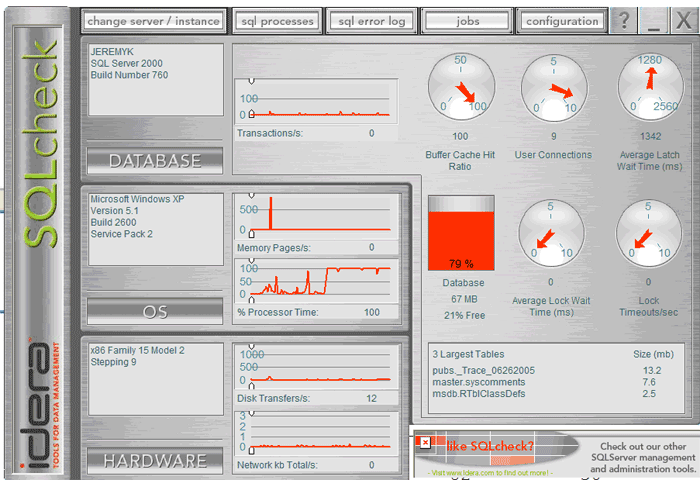This screenshot has height=480, width=700.
Task: Click the SQLcheck logo
Action: click(40, 144)
